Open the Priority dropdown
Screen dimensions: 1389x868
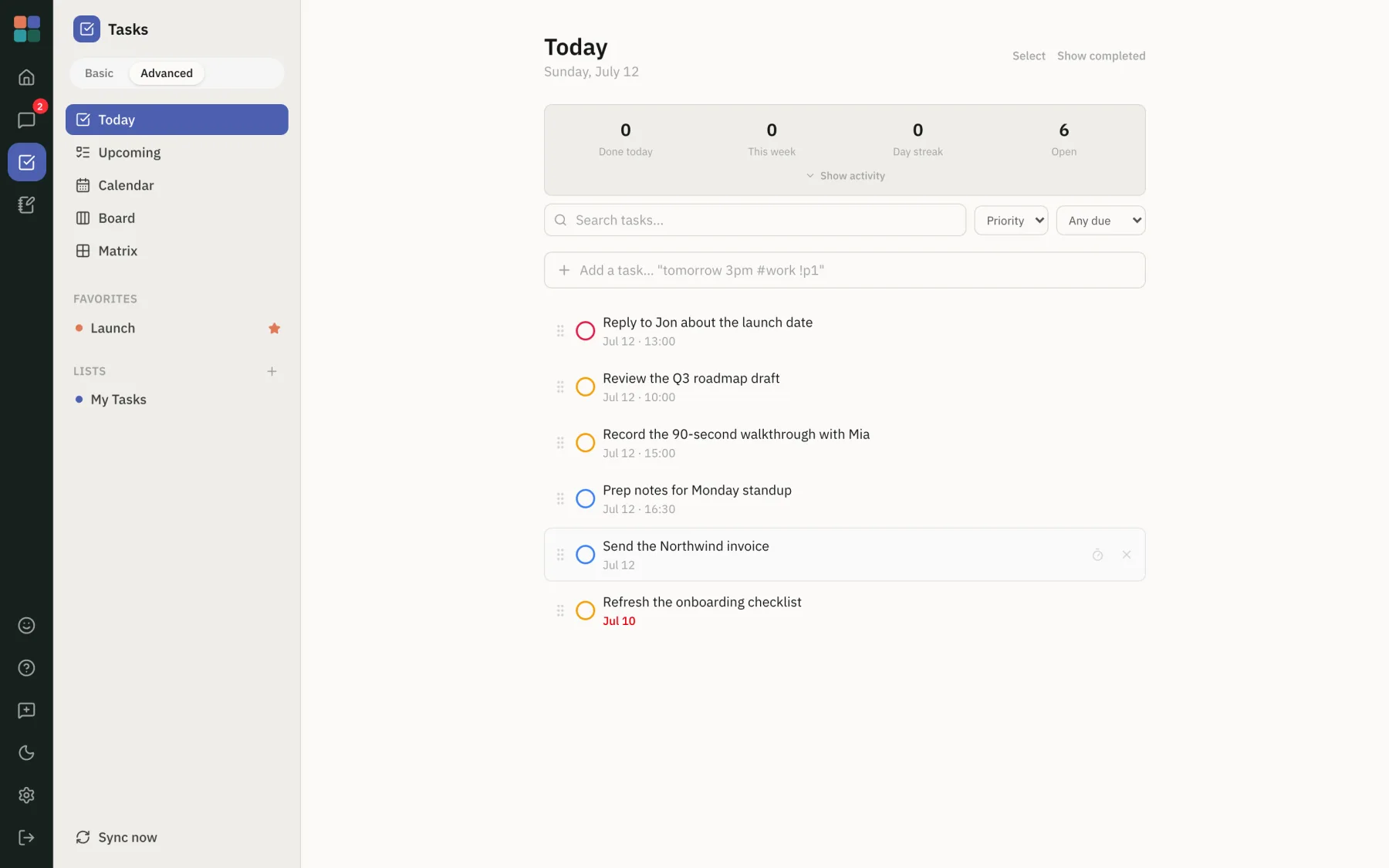pyautogui.click(x=1011, y=221)
